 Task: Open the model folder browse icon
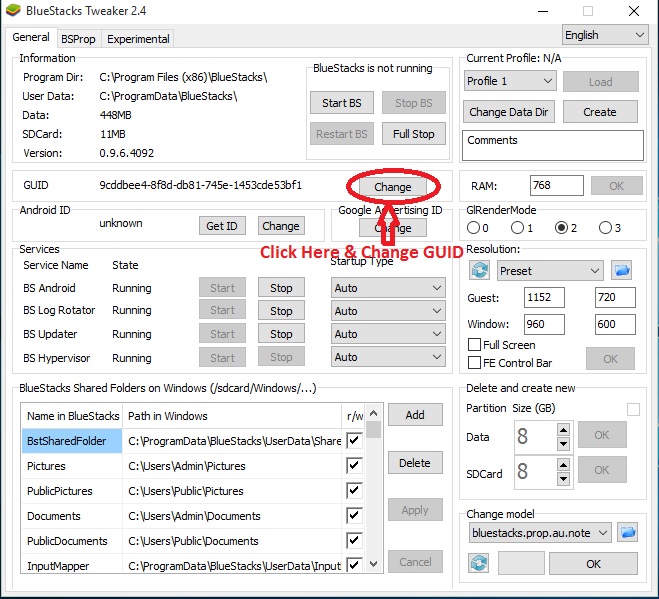click(627, 533)
